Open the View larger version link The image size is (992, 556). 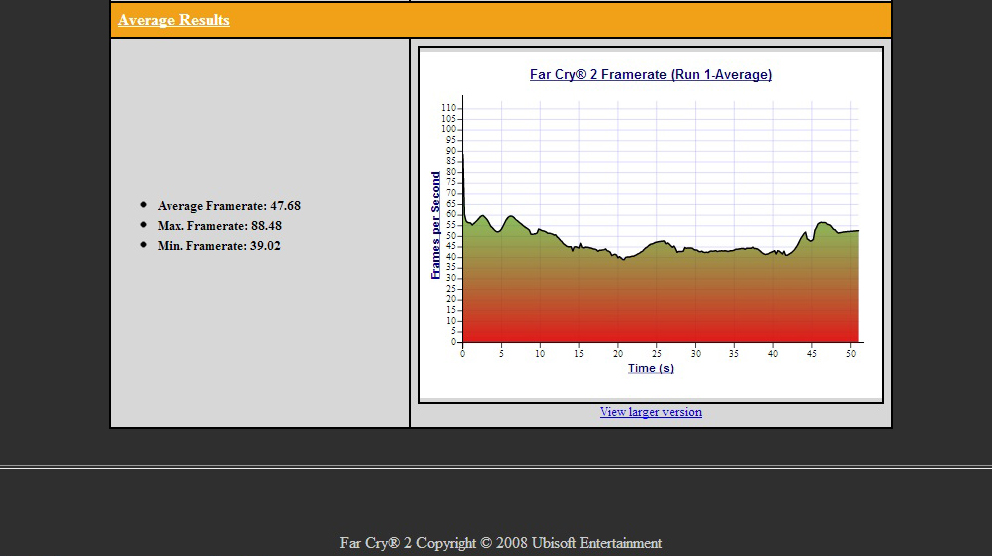[x=650, y=412]
